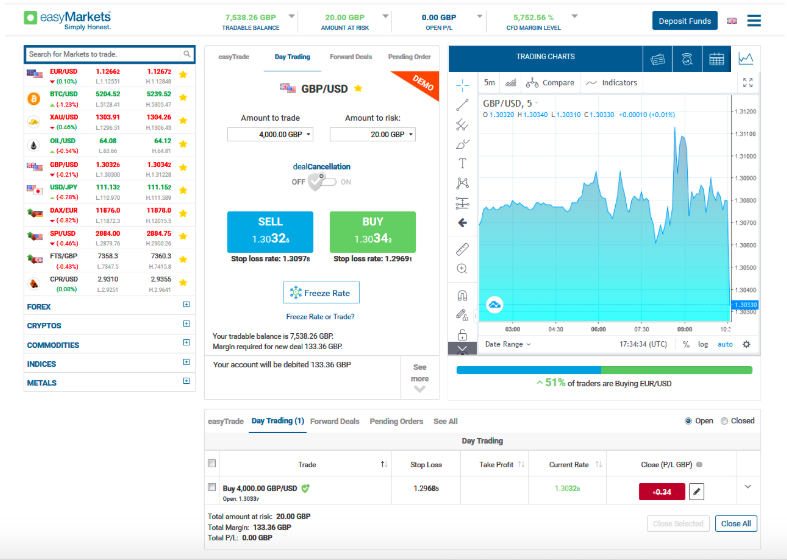This screenshot has width=787, height=560.
Task: Select the brush drawing tool
Action: coord(462,145)
